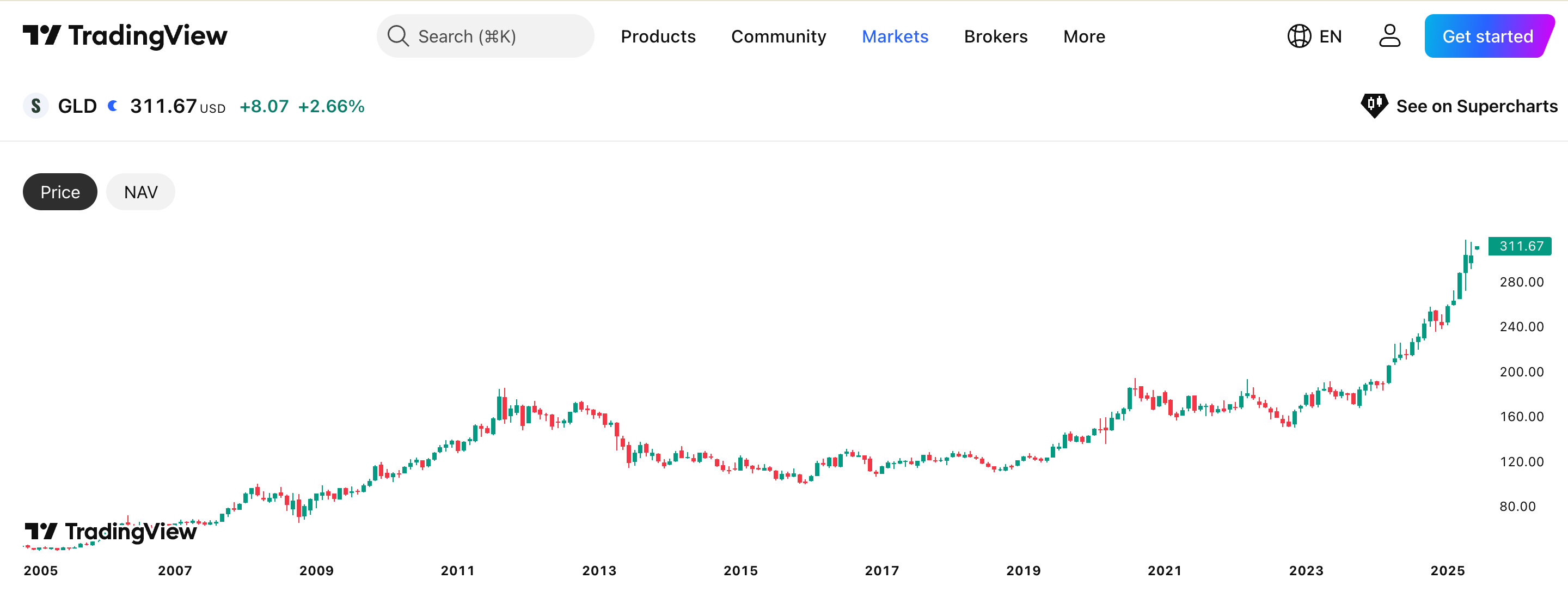Click the 2013 marker on time axis
1568x597 pixels.
(x=599, y=571)
